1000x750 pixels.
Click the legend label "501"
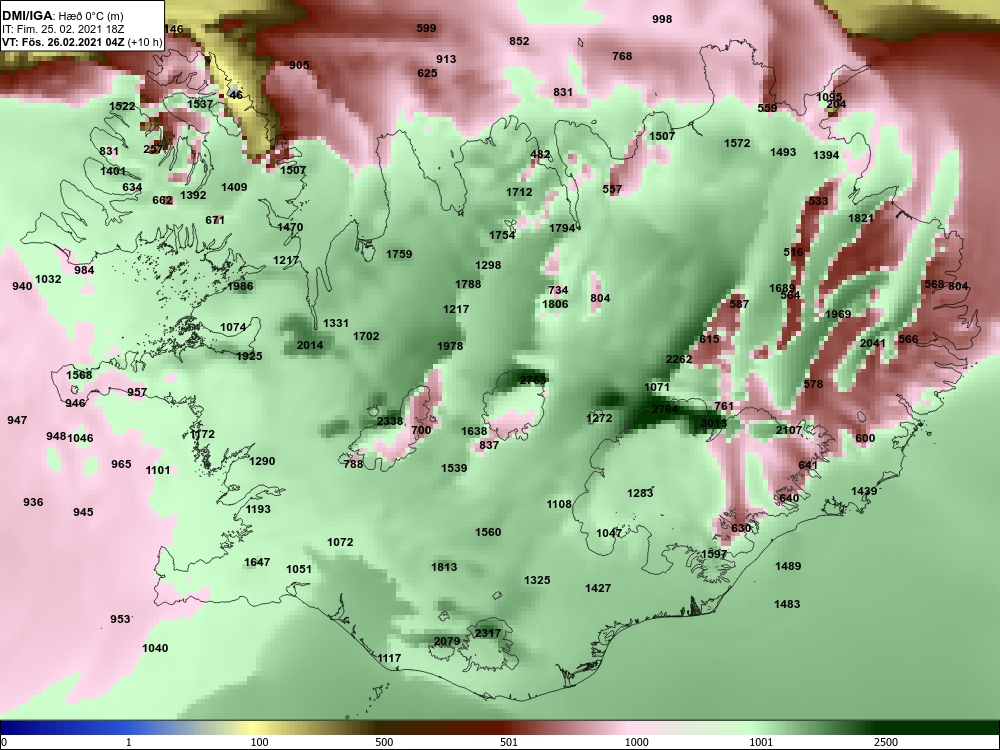[x=509, y=742]
